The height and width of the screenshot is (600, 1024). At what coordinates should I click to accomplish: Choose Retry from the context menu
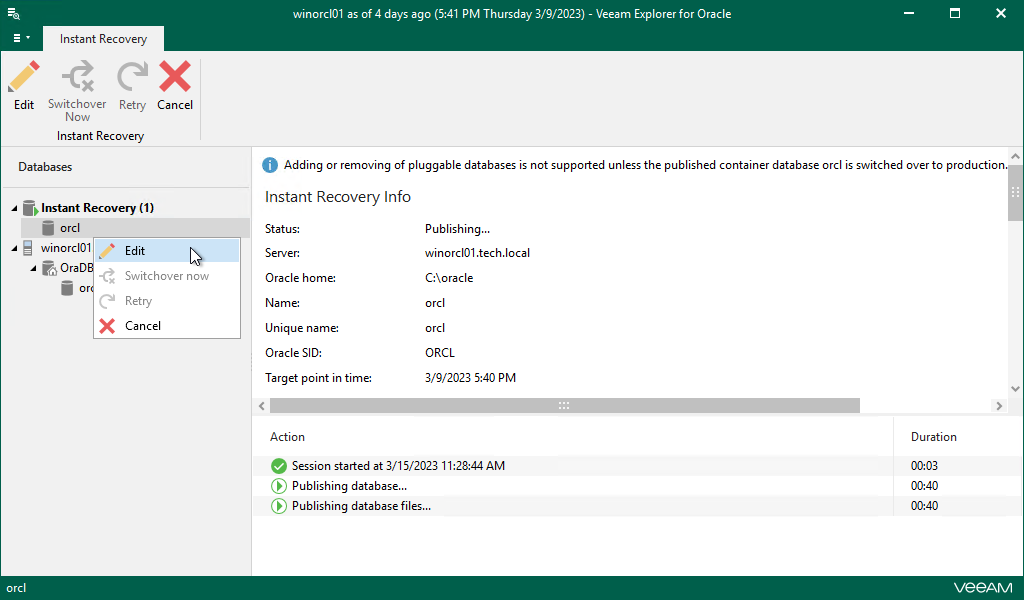click(167, 301)
